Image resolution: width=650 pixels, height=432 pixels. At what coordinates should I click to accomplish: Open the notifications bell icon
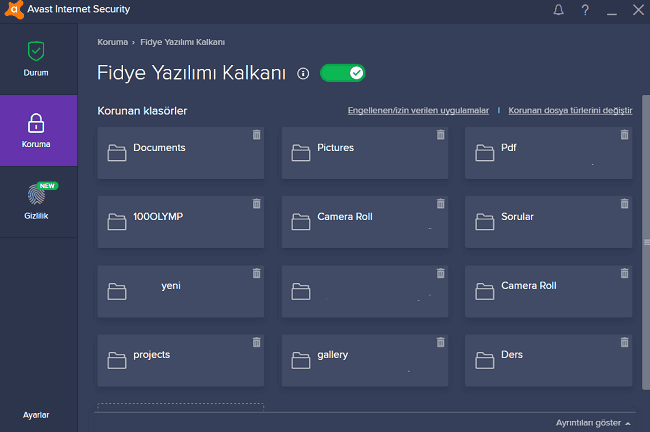click(x=558, y=11)
